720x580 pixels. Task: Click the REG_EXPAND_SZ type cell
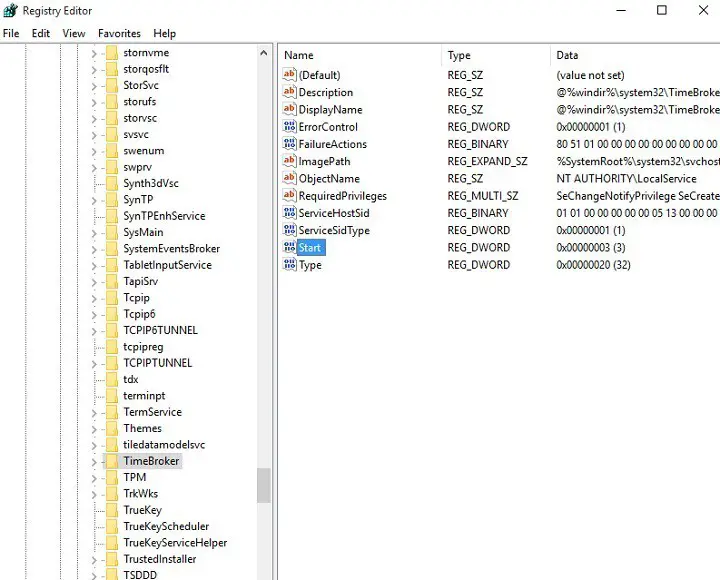click(x=487, y=161)
